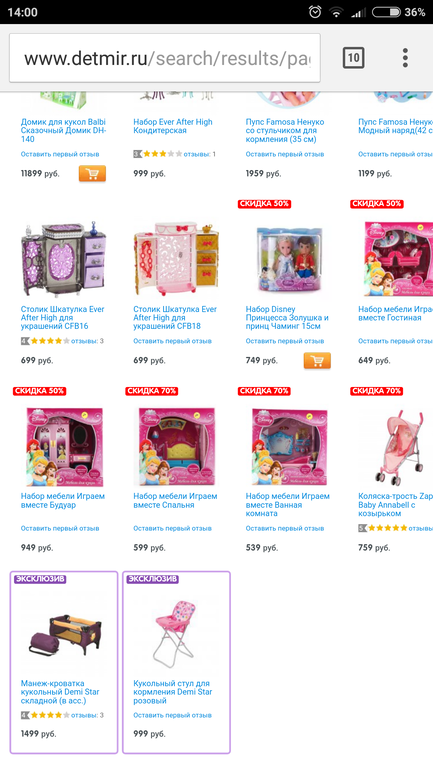Viewport: 433px width, 770px height.
Task: Leave first review for Кукольный стул Demi Star
Action: click(172, 715)
